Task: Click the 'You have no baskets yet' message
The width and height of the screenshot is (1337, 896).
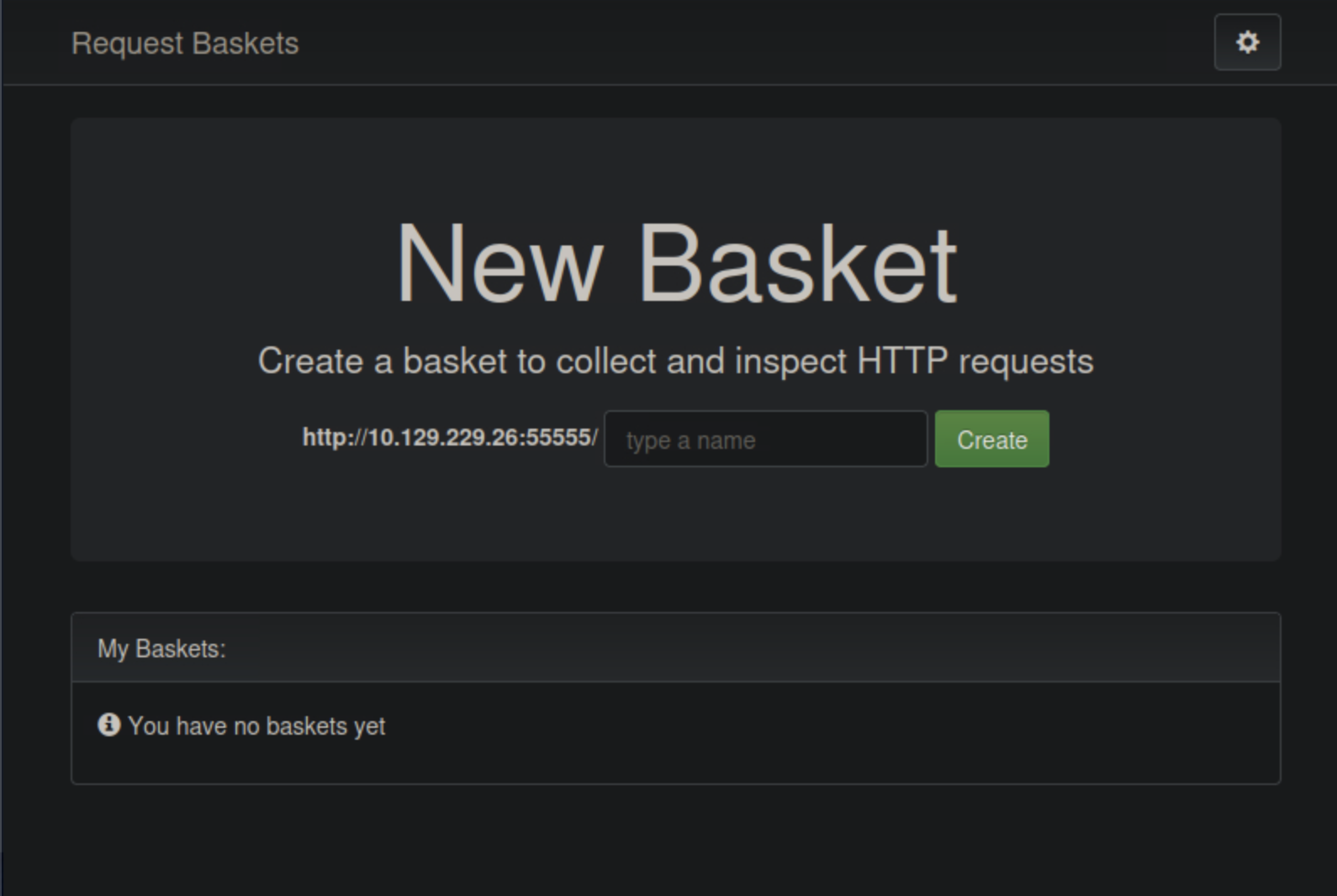Action: [256, 726]
